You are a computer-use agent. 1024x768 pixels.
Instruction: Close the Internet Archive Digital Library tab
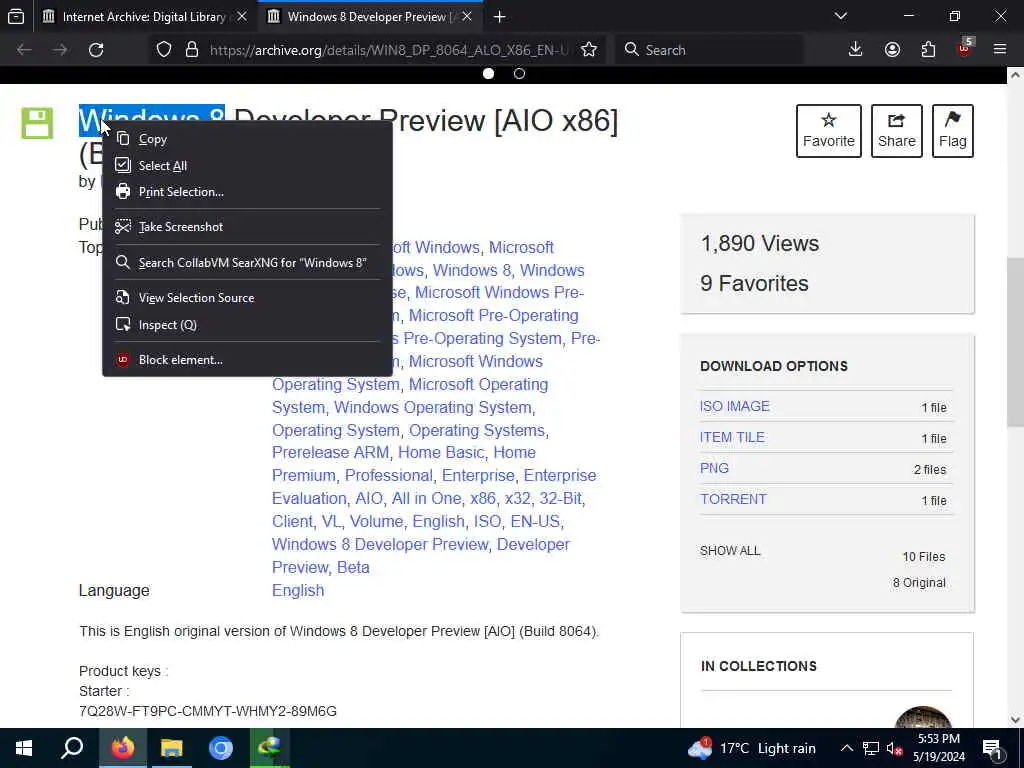click(242, 17)
